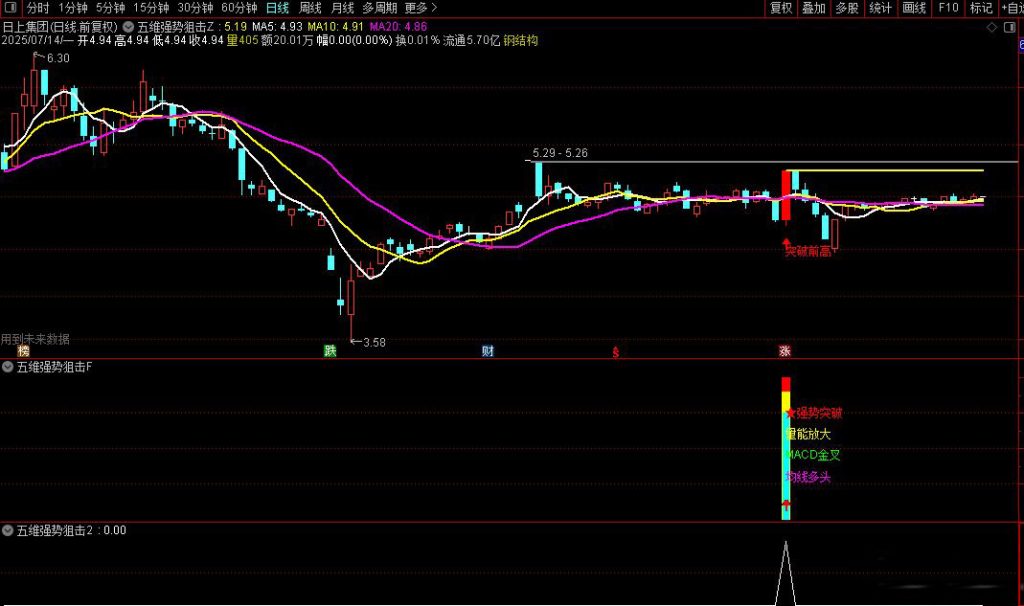The height and width of the screenshot is (606, 1024).
Task: Click the 复权 button
Action: pos(781,8)
